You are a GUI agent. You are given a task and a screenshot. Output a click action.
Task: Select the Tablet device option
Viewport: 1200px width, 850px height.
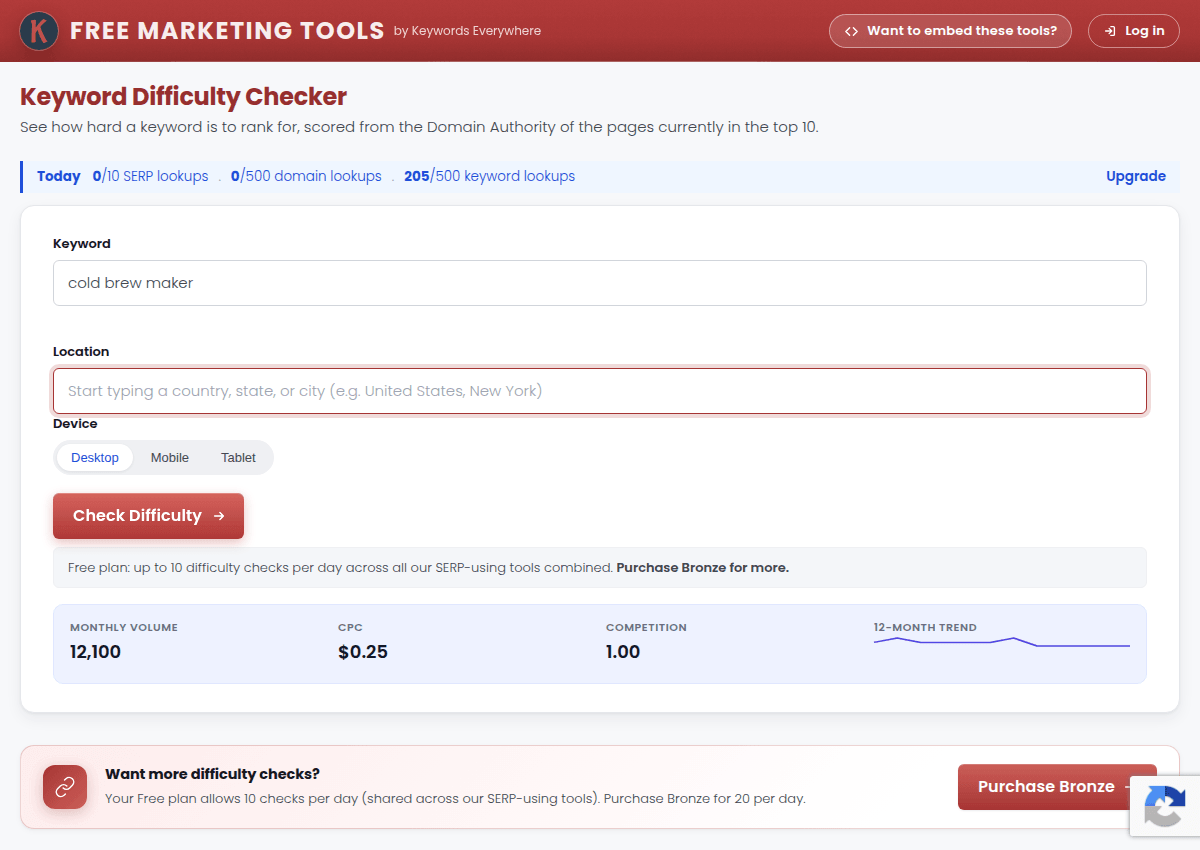tap(239, 457)
